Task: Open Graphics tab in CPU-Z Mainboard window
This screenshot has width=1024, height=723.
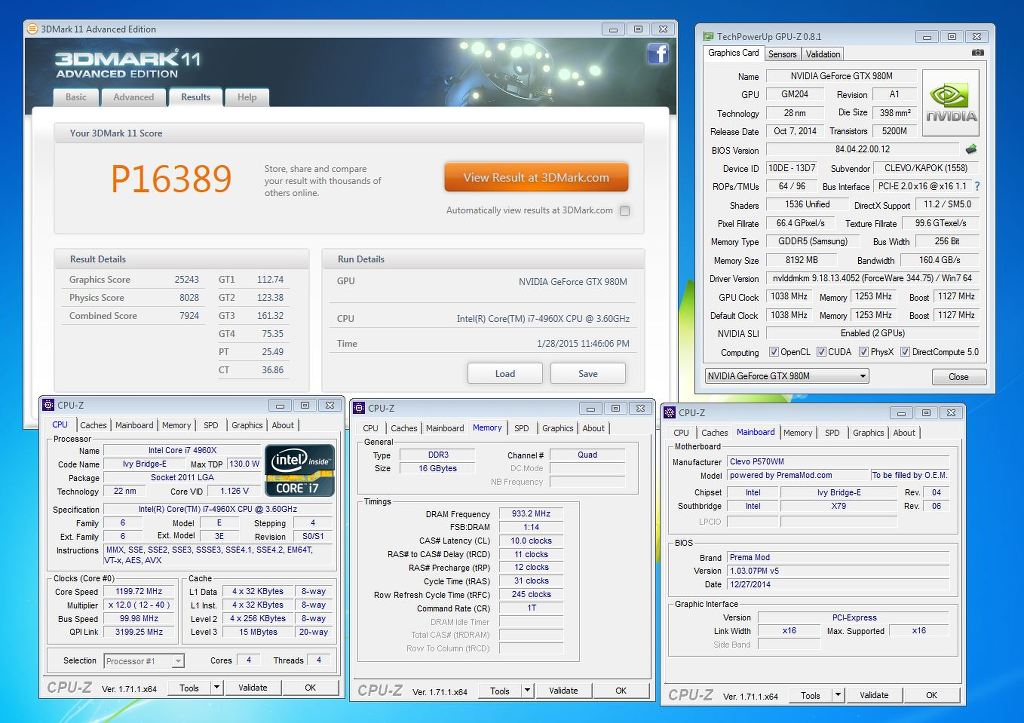Action: tap(868, 432)
